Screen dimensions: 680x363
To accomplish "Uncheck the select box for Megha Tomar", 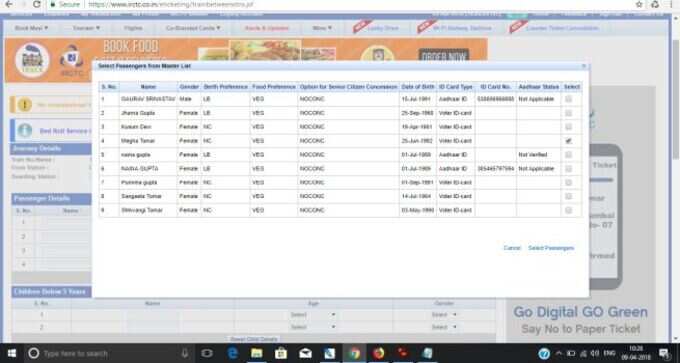I will point(568,141).
